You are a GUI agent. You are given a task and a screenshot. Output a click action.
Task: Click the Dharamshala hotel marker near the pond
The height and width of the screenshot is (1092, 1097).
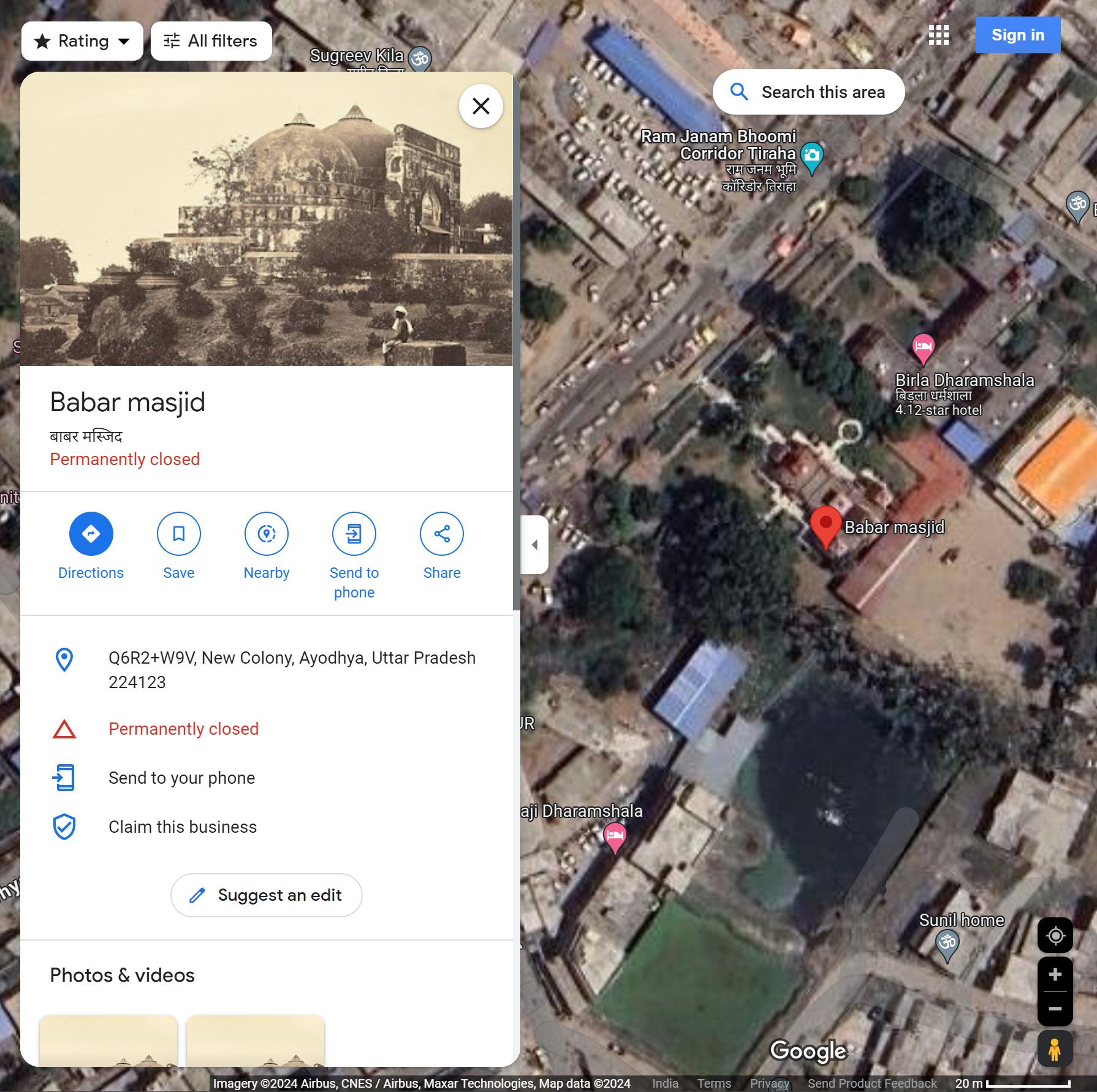coord(615,837)
